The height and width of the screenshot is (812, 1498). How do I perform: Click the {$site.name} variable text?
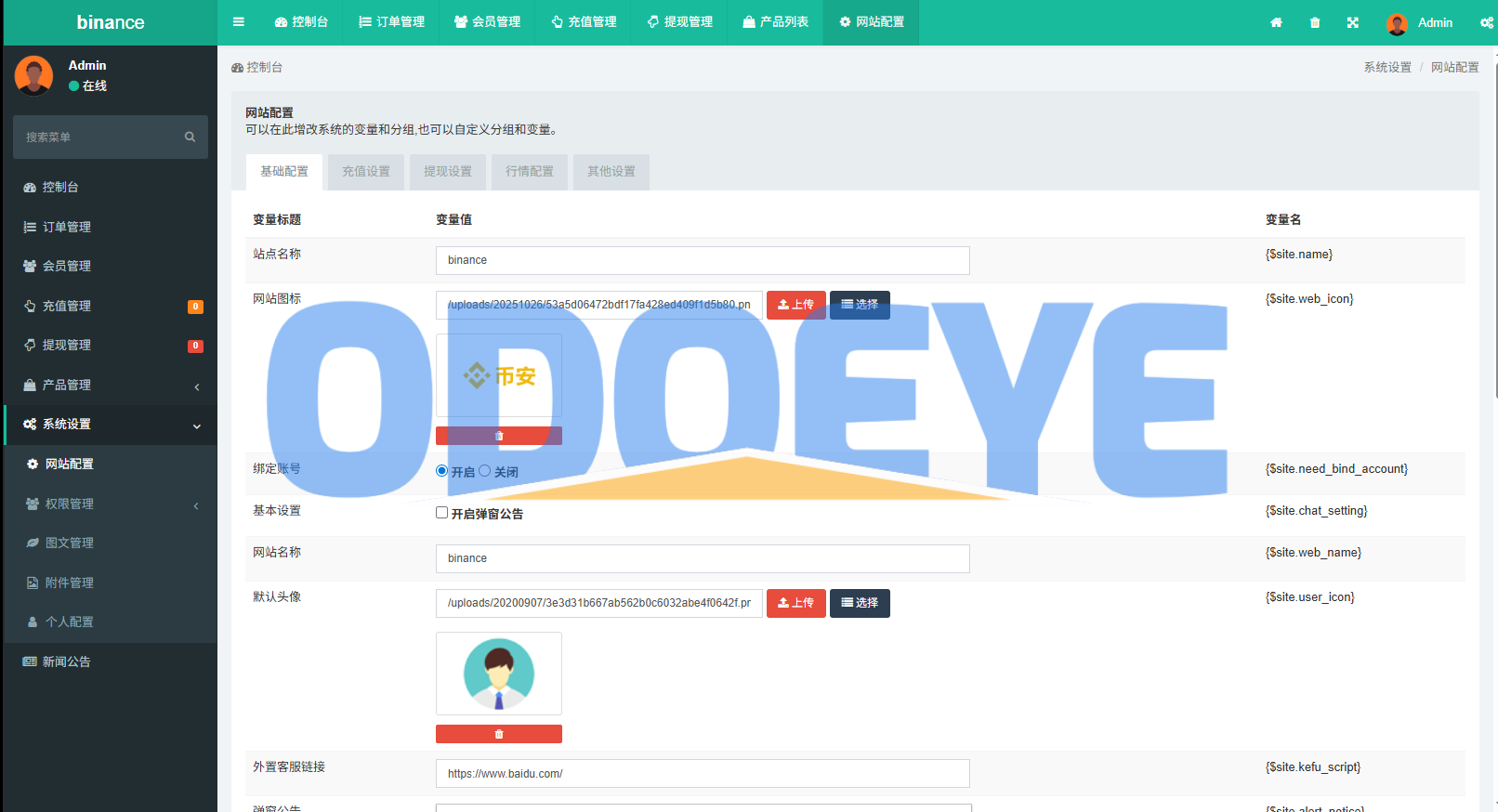[1299, 254]
